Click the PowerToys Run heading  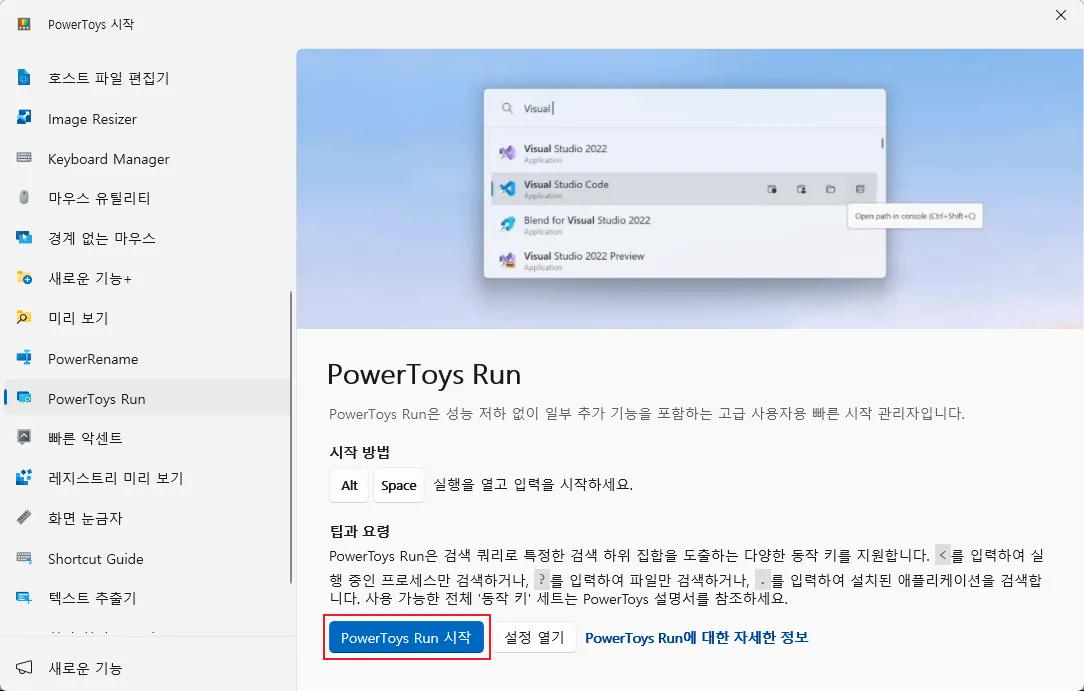[424, 375]
